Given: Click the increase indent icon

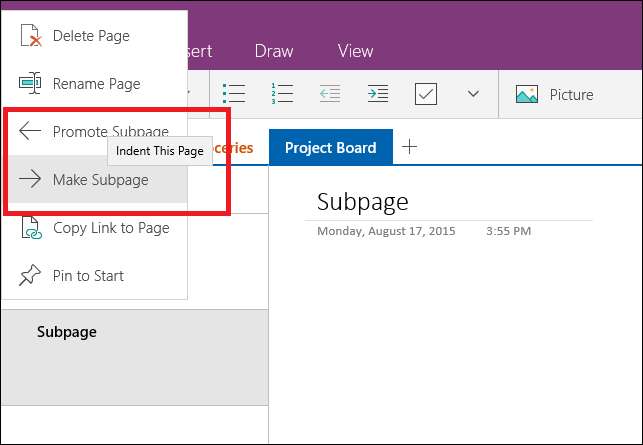Looking at the screenshot, I should coord(378,94).
